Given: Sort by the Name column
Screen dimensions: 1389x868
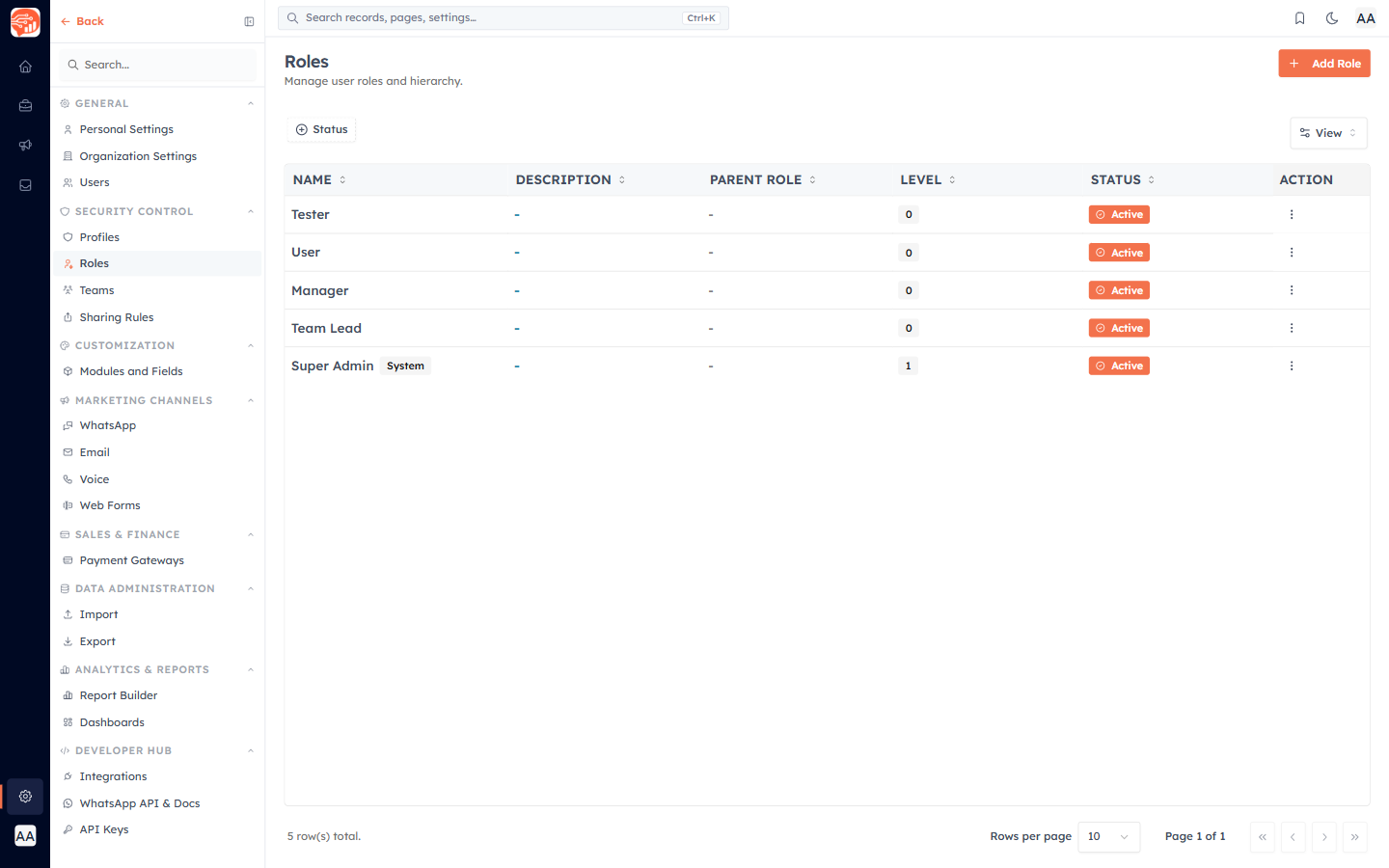Looking at the screenshot, I should click(x=319, y=180).
